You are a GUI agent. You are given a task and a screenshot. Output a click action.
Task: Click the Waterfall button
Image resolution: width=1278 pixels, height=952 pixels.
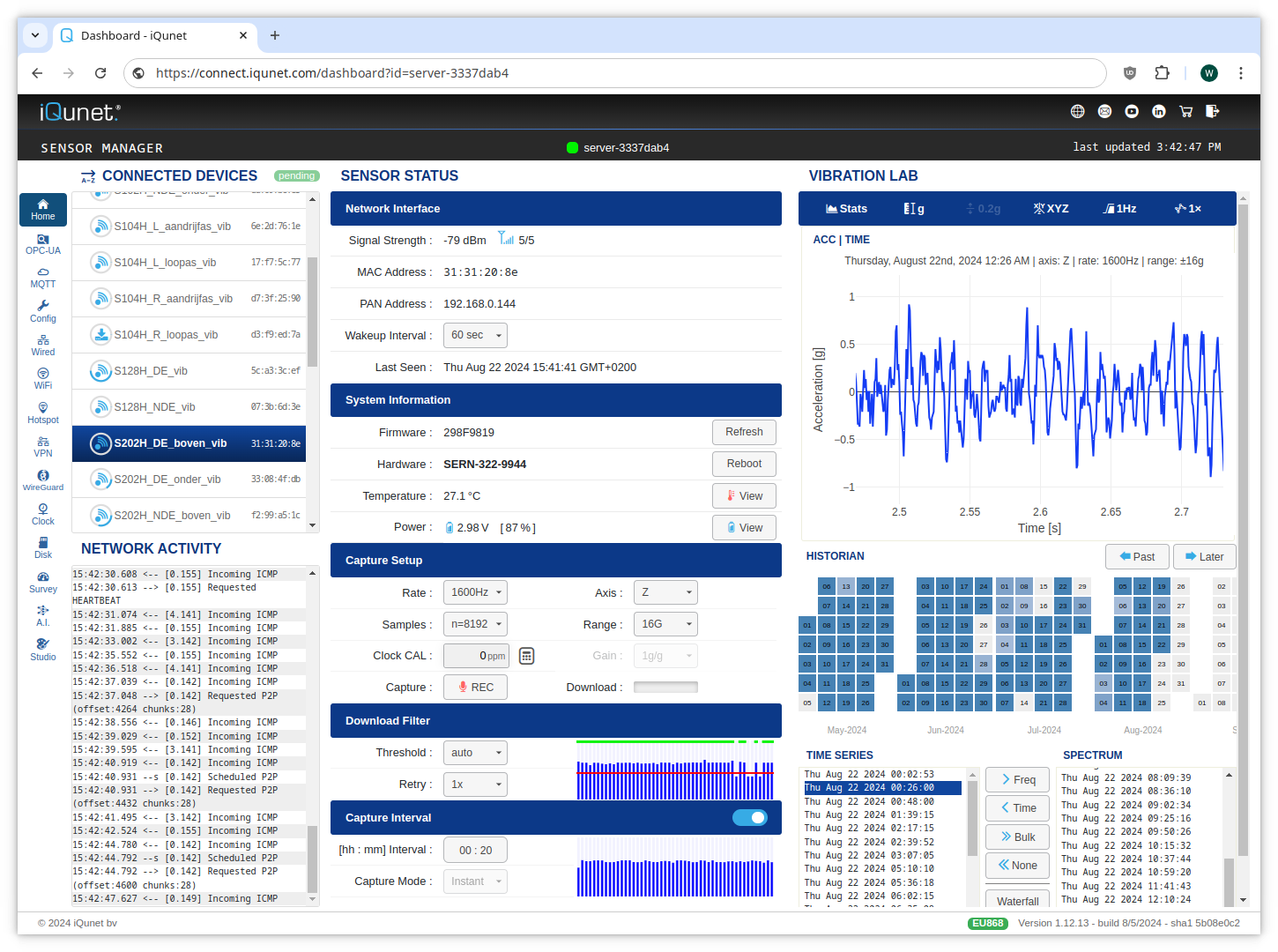coord(1017,897)
